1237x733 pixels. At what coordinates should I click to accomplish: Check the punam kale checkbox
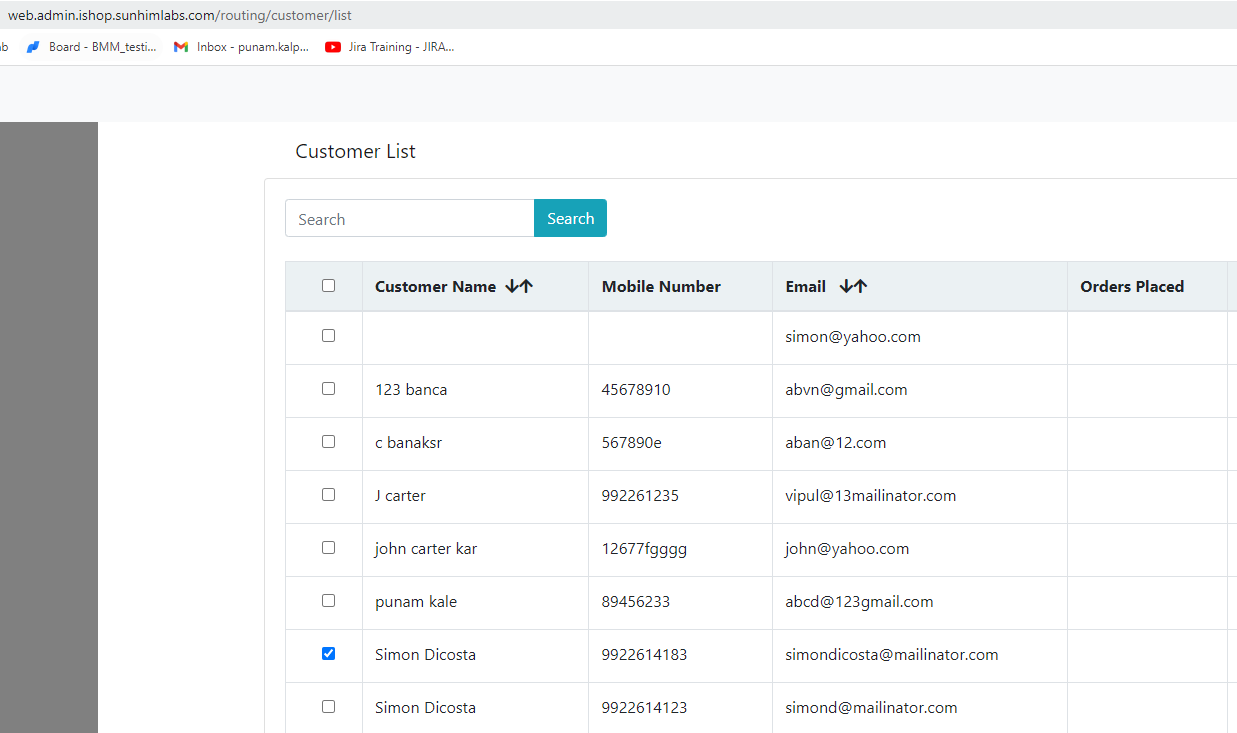[328, 601]
